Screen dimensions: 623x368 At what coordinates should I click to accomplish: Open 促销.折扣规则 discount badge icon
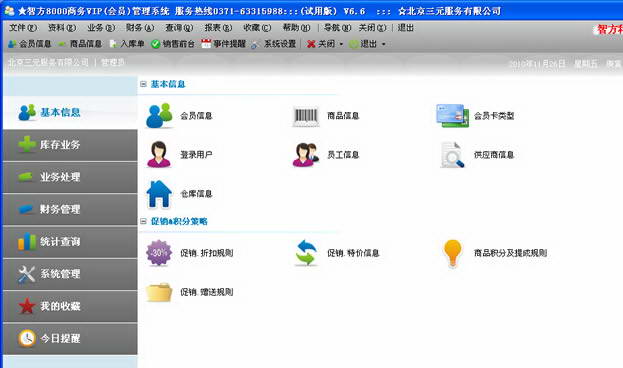pyautogui.click(x=159, y=253)
